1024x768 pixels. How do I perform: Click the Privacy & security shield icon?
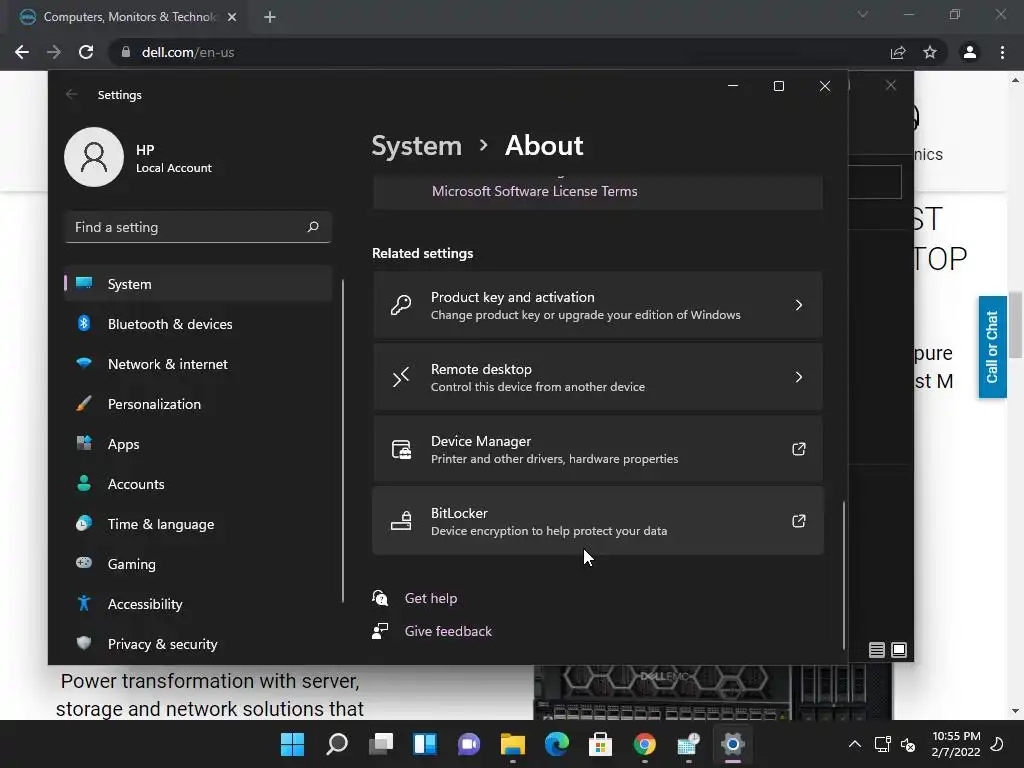point(84,643)
